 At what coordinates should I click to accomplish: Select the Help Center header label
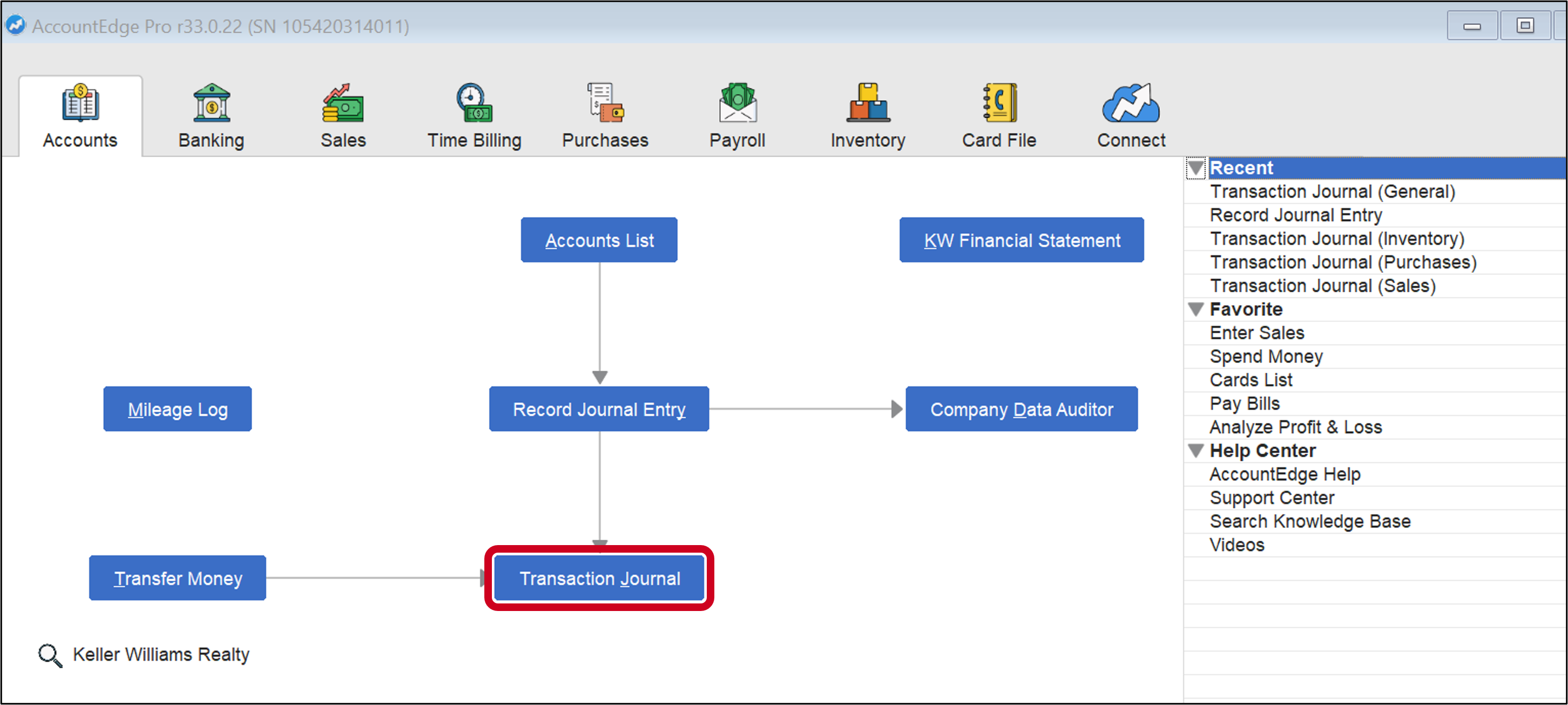(x=1262, y=451)
